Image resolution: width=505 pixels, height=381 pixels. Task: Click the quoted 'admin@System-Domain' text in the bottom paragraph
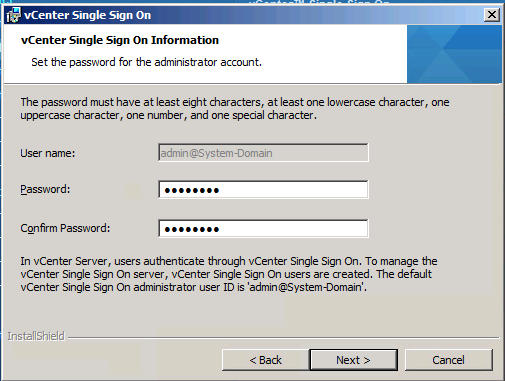306,287
